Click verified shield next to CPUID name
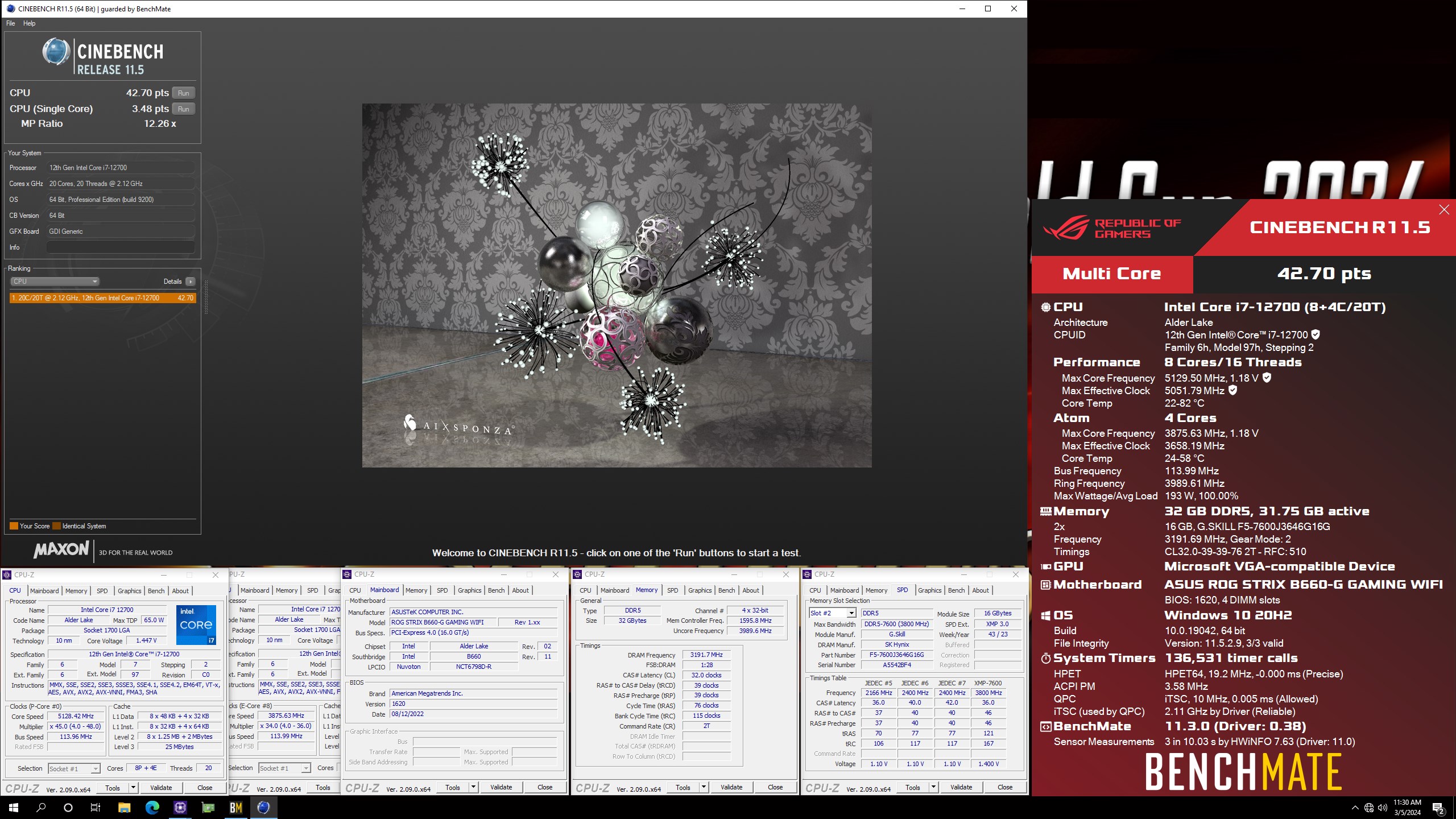The image size is (1456, 819). point(1316,335)
